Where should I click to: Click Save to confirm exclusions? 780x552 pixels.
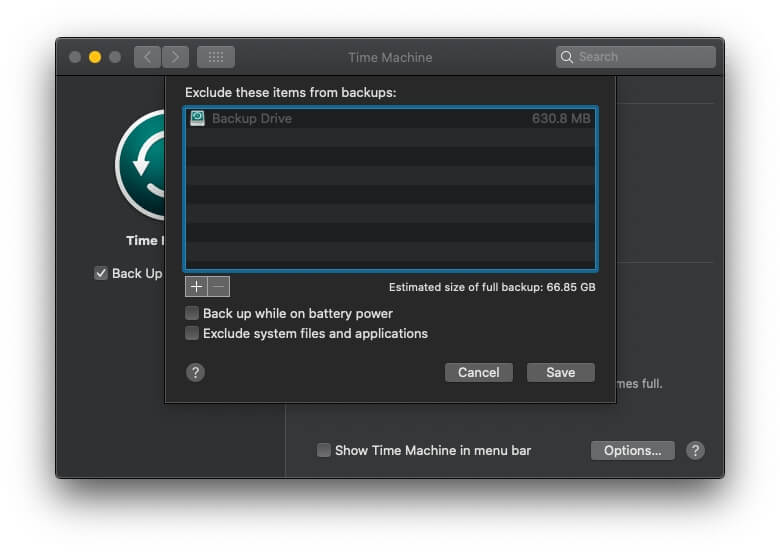point(560,372)
